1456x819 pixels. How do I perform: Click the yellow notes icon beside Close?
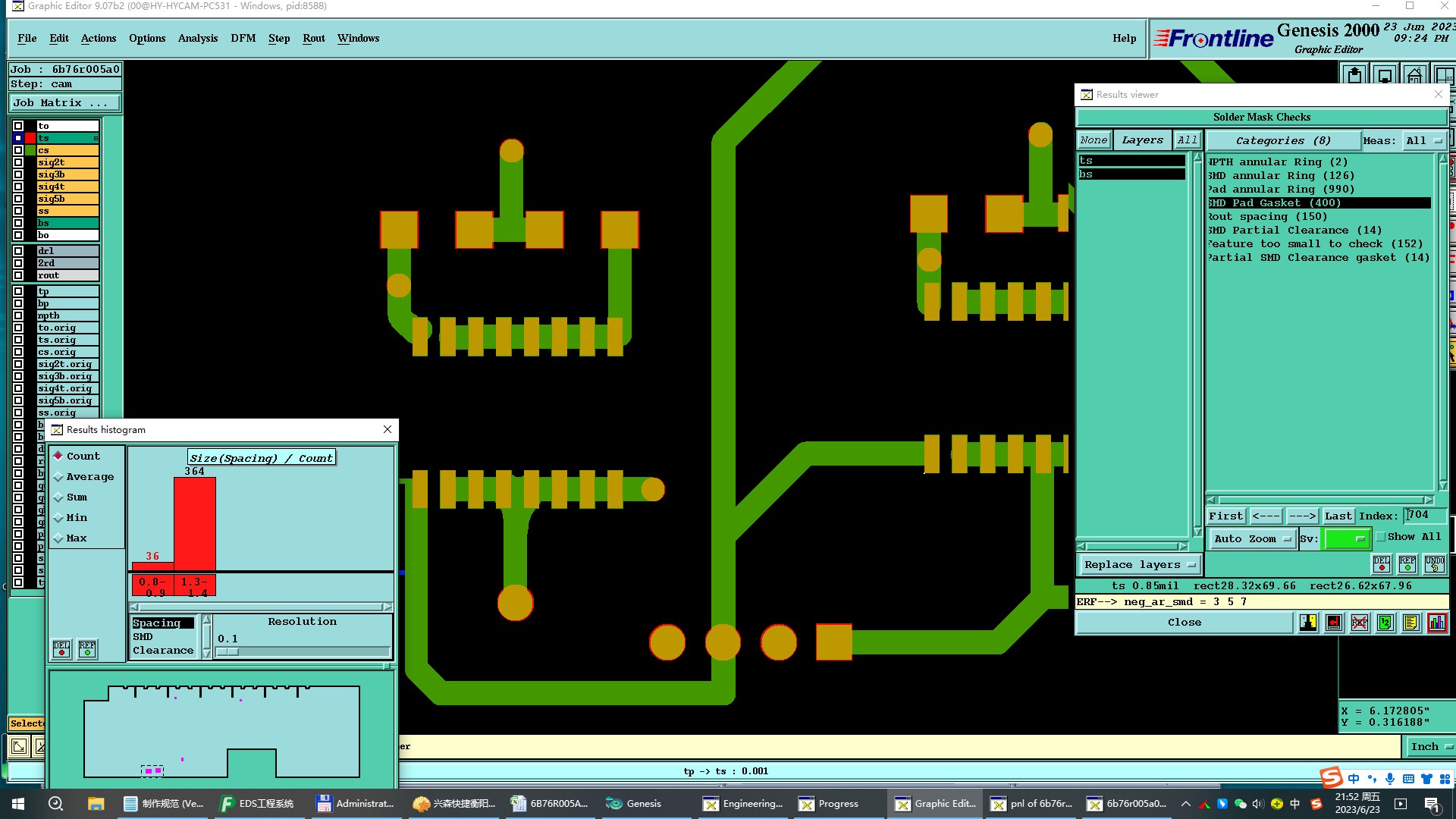coord(1410,623)
